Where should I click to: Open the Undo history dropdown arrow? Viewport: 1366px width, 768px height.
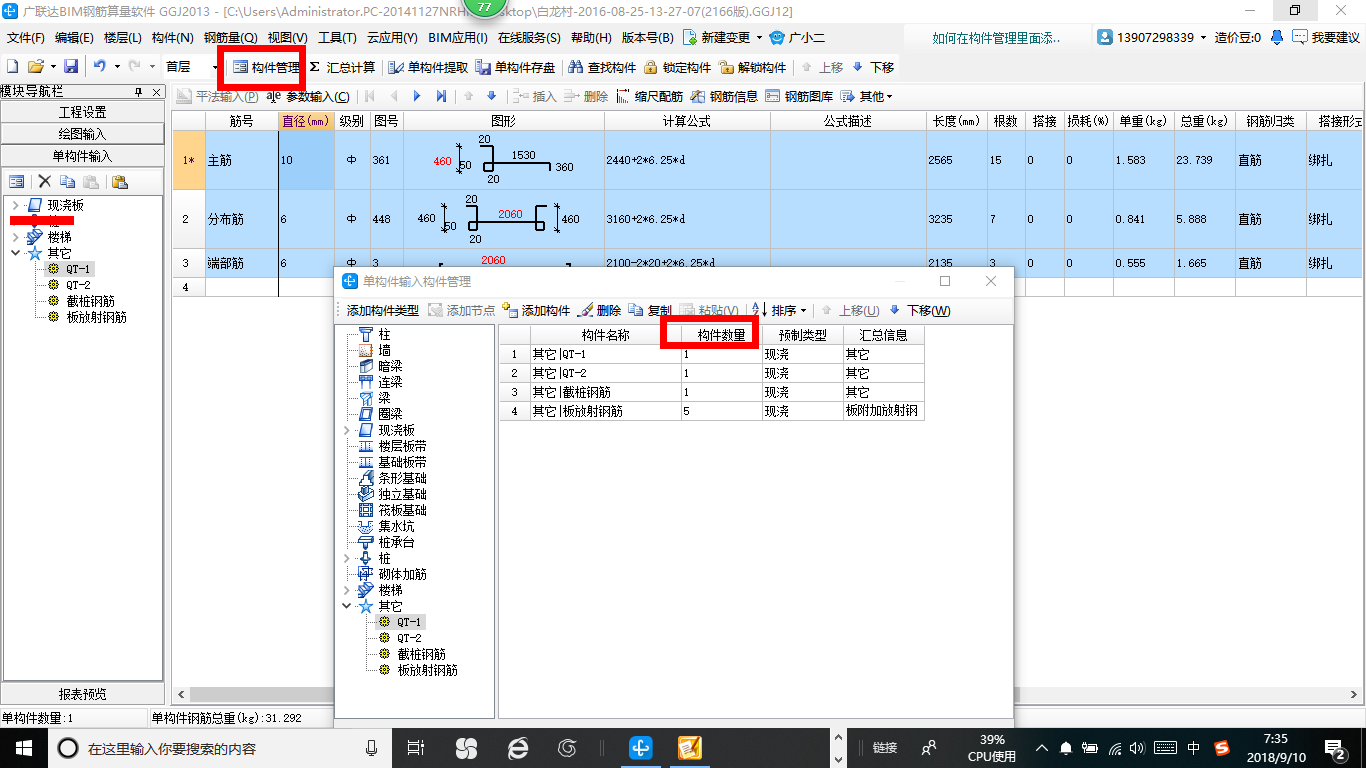pyautogui.click(x=116, y=67)
